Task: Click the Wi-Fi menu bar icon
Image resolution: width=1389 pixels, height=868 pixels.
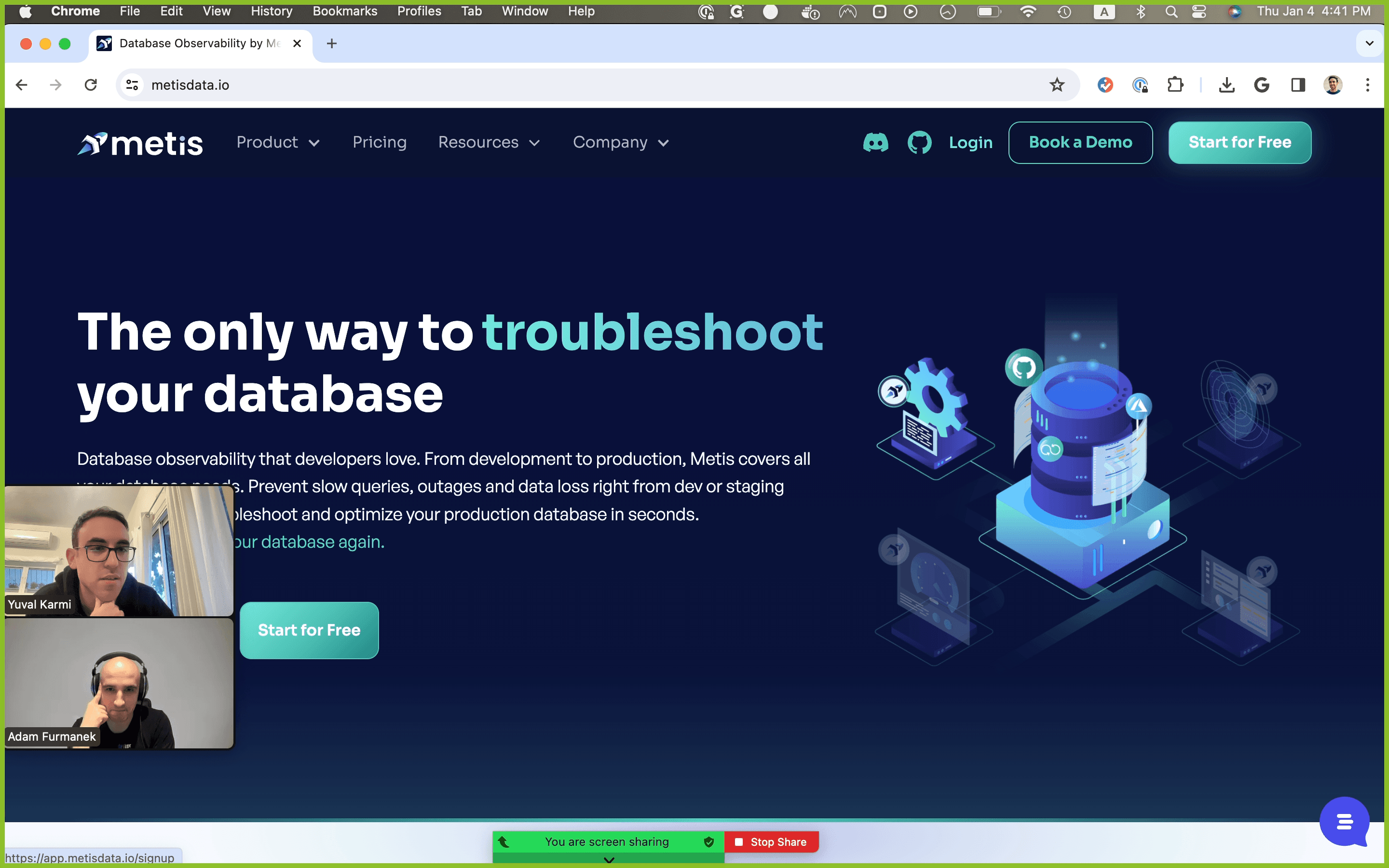Action: coord(1028,12)
